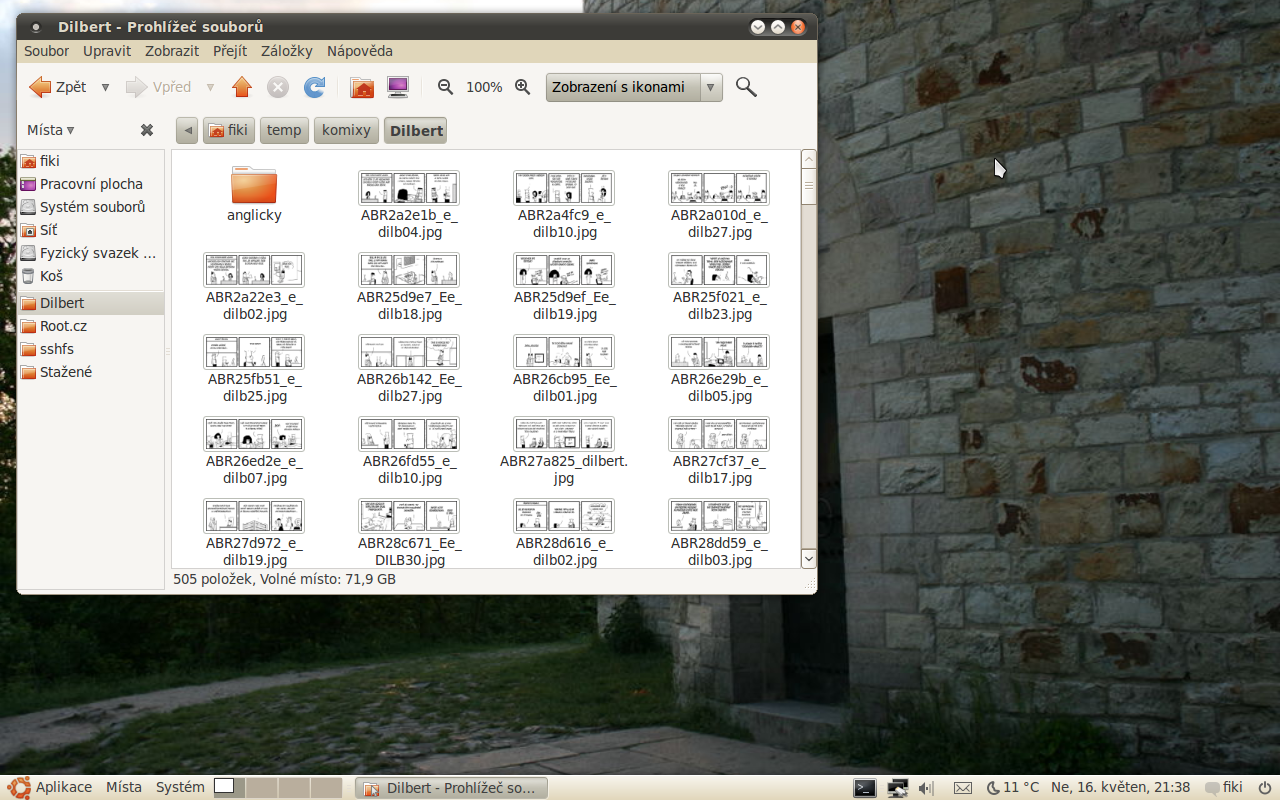Viewport: 1280px width, 800px height.
Task: Open the Přejít menu
Action: 230,51
